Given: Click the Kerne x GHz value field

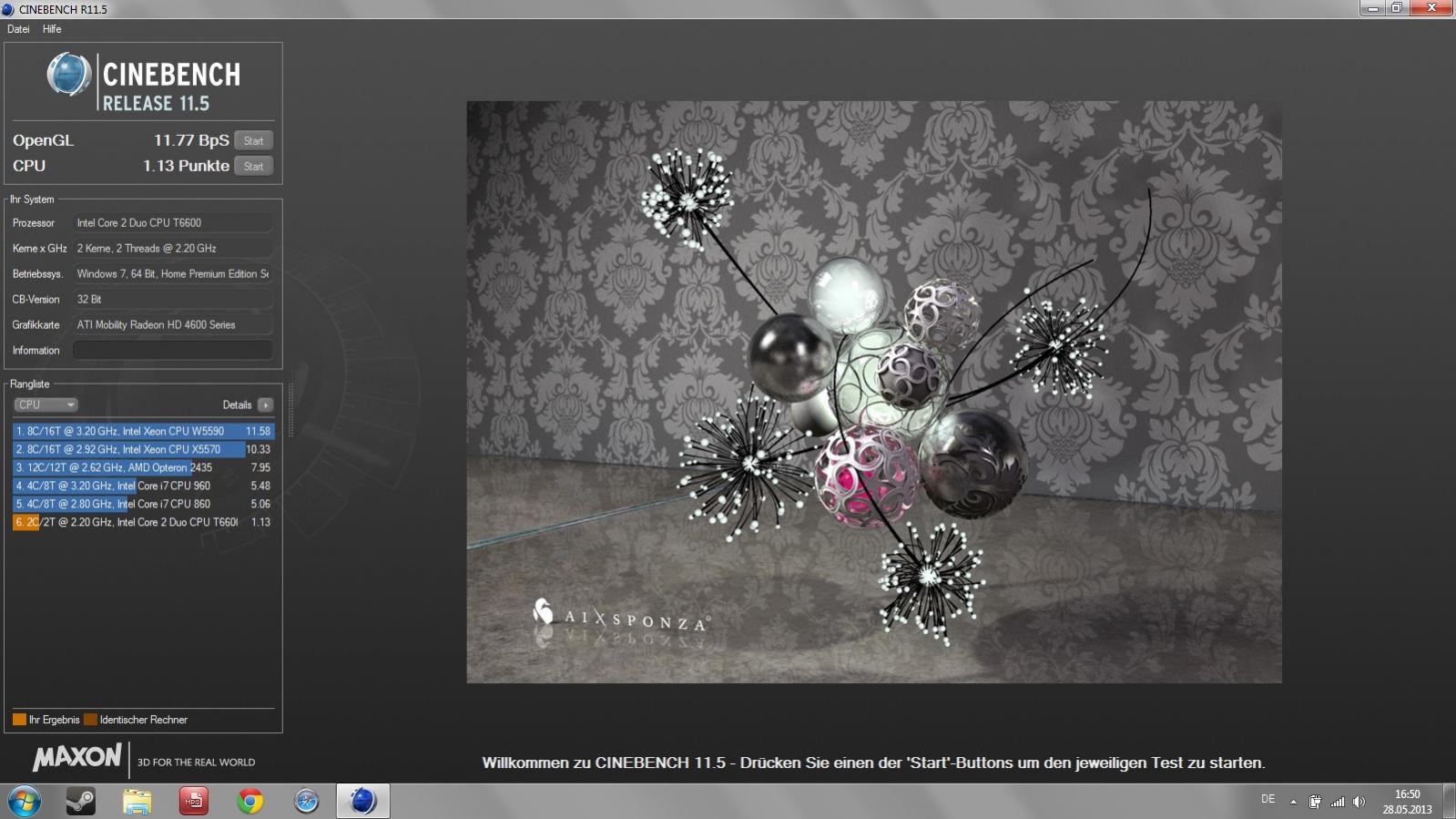Looking at the screenshot, I should tap(173, 248).
